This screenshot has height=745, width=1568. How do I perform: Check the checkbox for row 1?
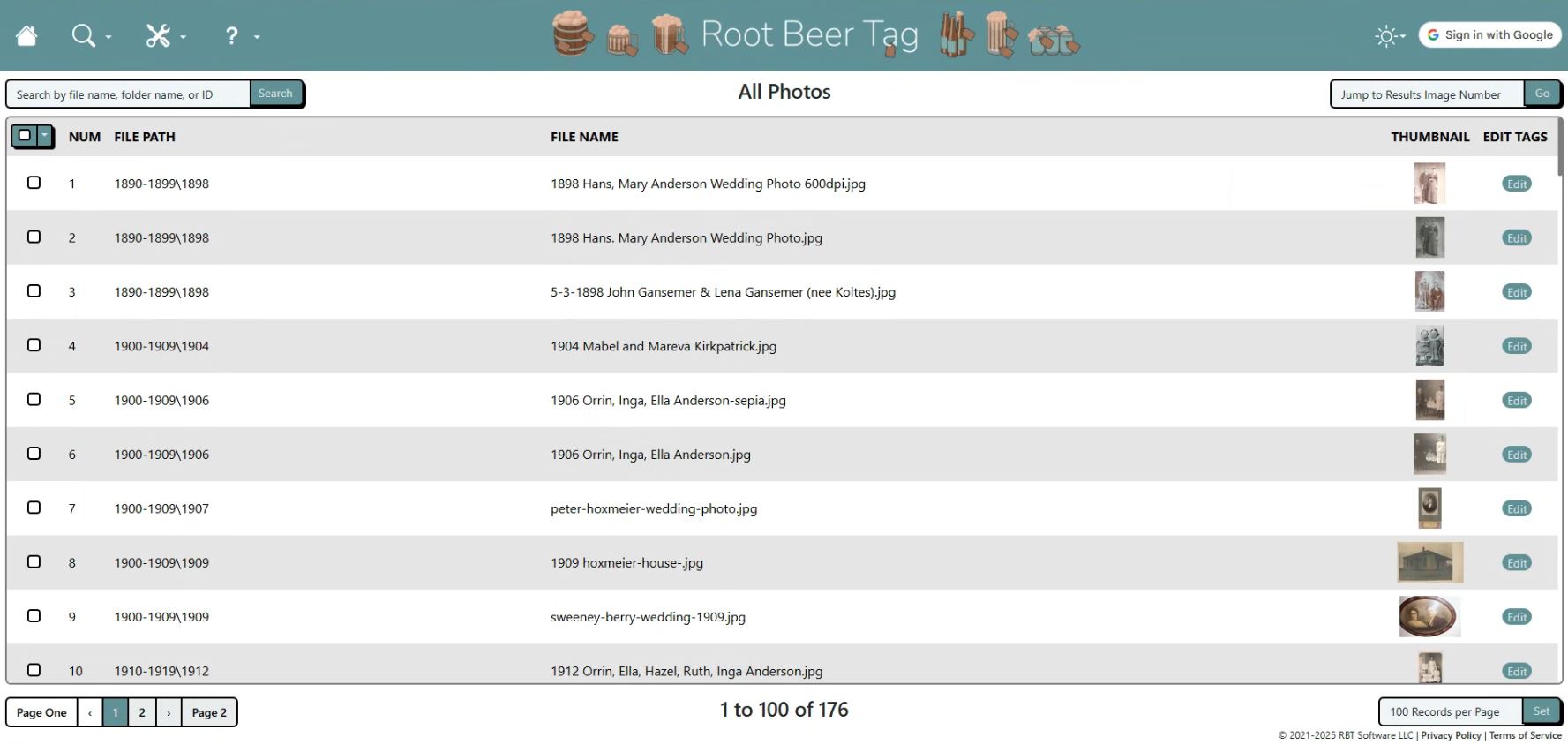[x=34, y=183]
